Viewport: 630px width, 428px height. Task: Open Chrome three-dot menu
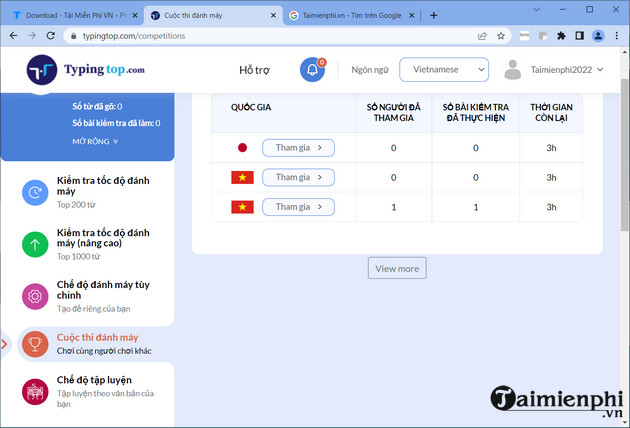click(617, 36)
